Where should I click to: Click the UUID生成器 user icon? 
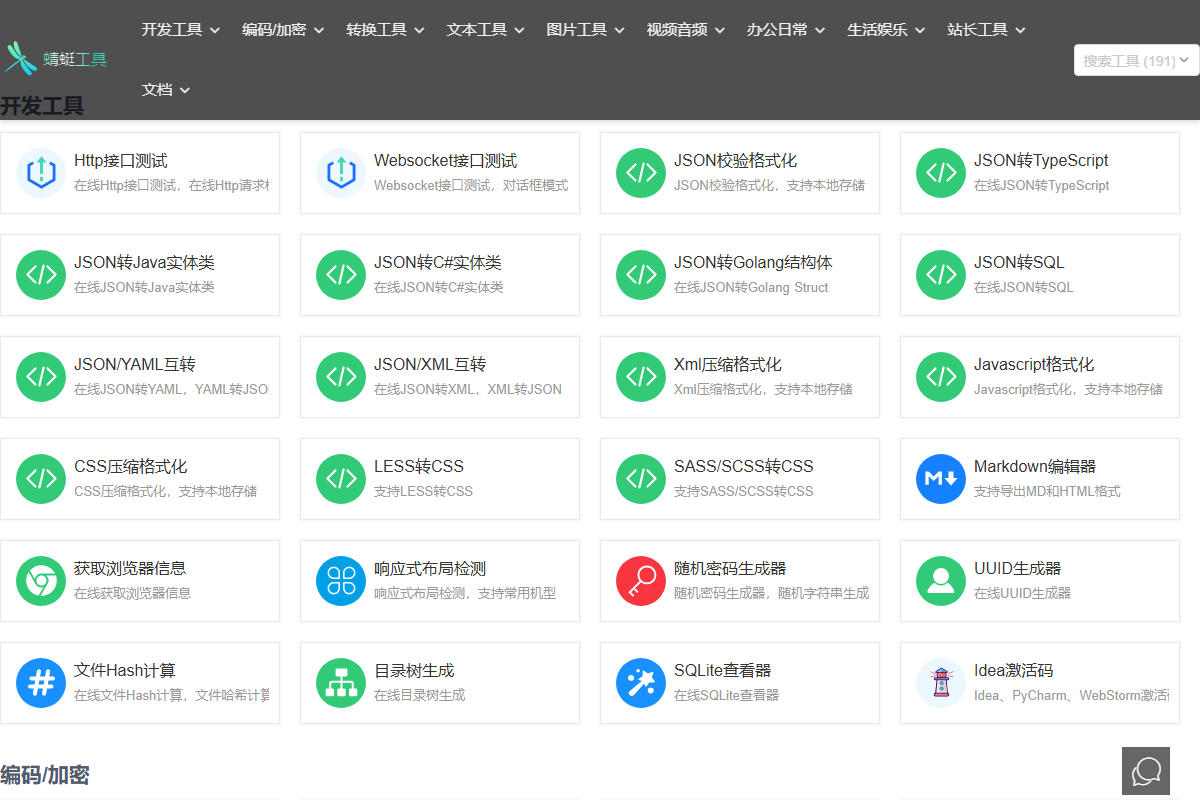coord(941,581)
